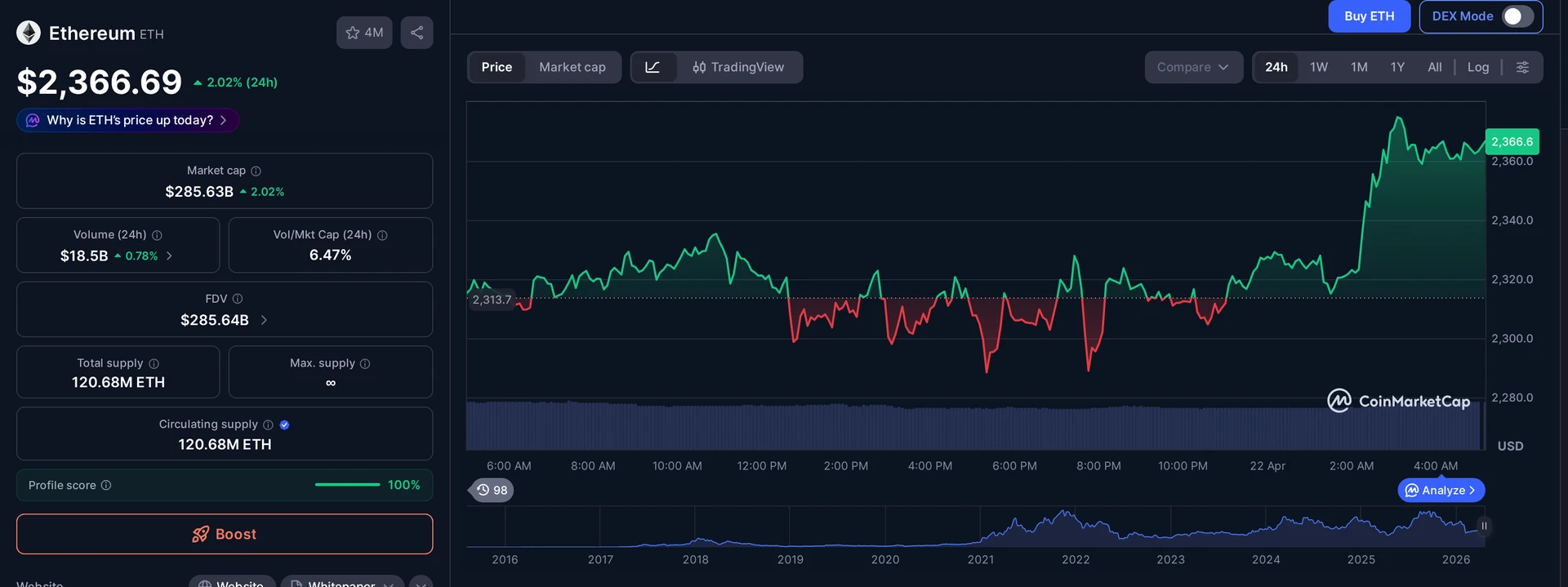The width and height of the screenshot is (1568, 587).
Task: Click the Boost button
Action: coord(225,534)
